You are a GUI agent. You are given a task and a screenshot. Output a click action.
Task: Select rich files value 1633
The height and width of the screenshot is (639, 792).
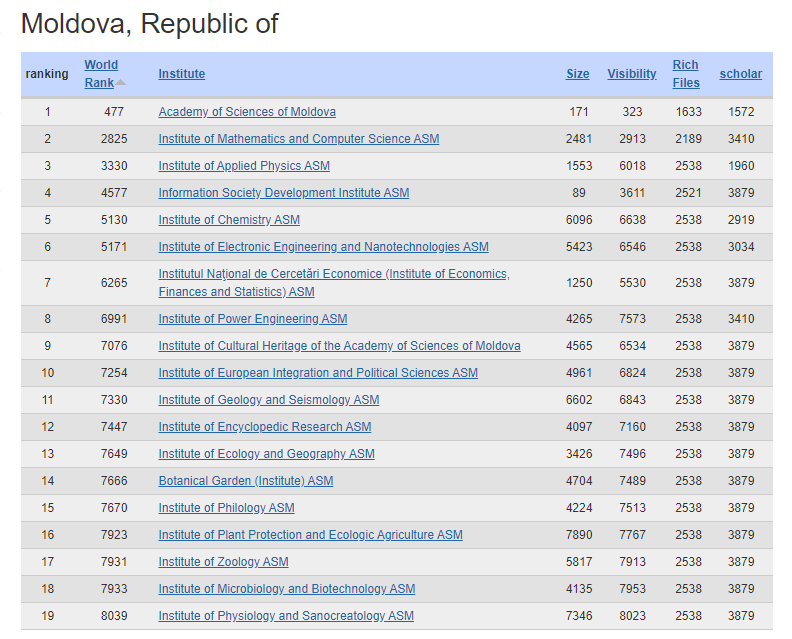coord(688,112)
